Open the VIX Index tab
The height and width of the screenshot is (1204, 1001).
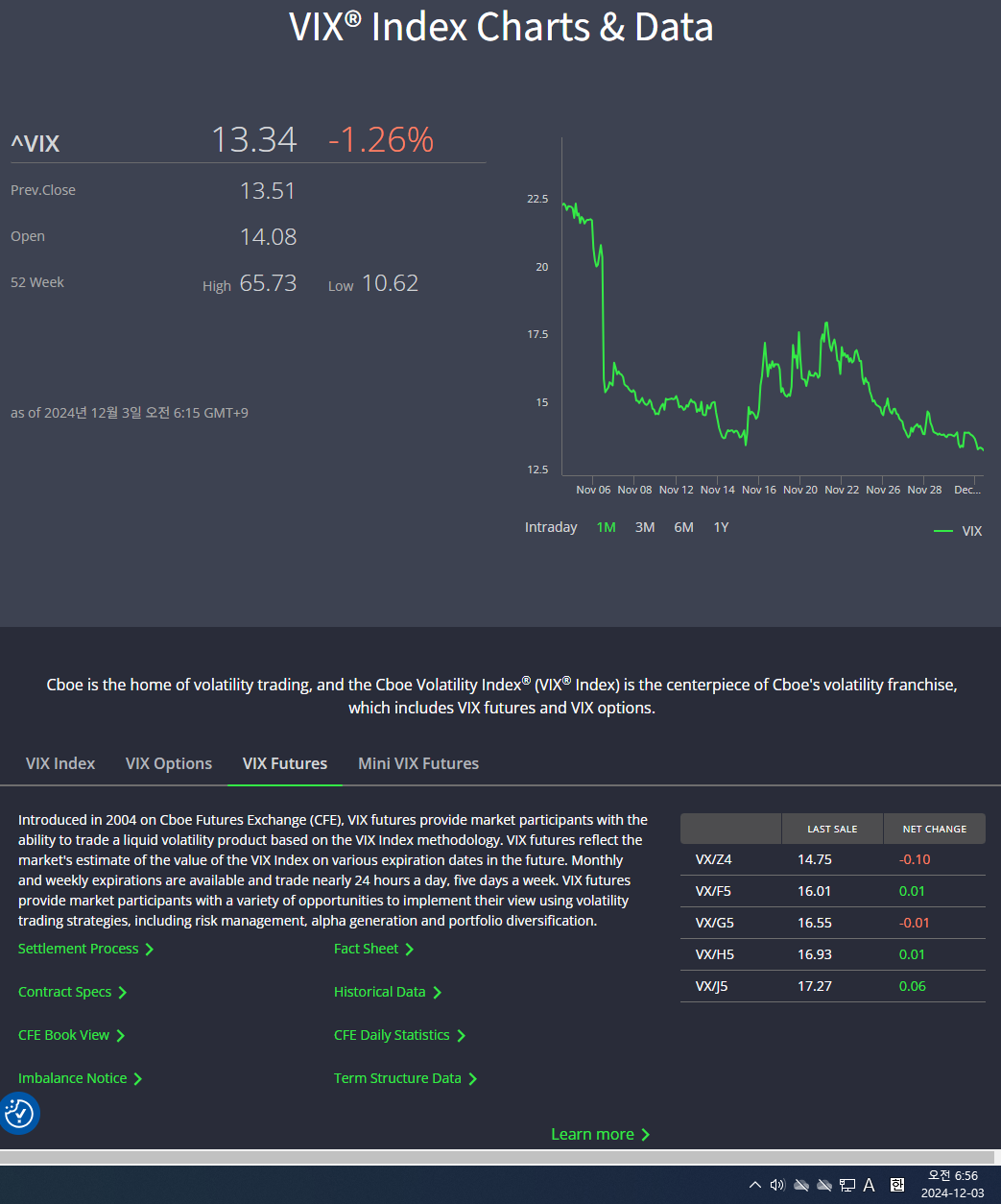(x=60, y=763)
